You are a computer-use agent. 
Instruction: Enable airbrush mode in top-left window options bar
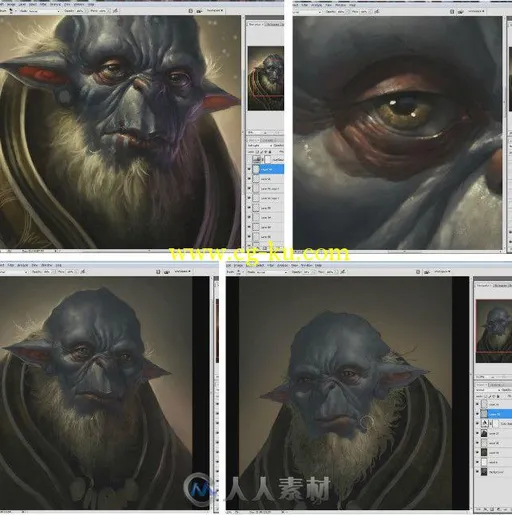pyautogui.click(x=115, y=11)
